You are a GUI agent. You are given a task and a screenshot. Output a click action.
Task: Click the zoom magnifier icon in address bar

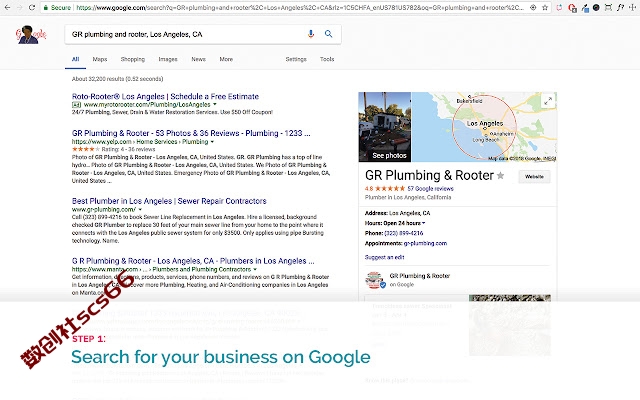(x=533, y=7)
